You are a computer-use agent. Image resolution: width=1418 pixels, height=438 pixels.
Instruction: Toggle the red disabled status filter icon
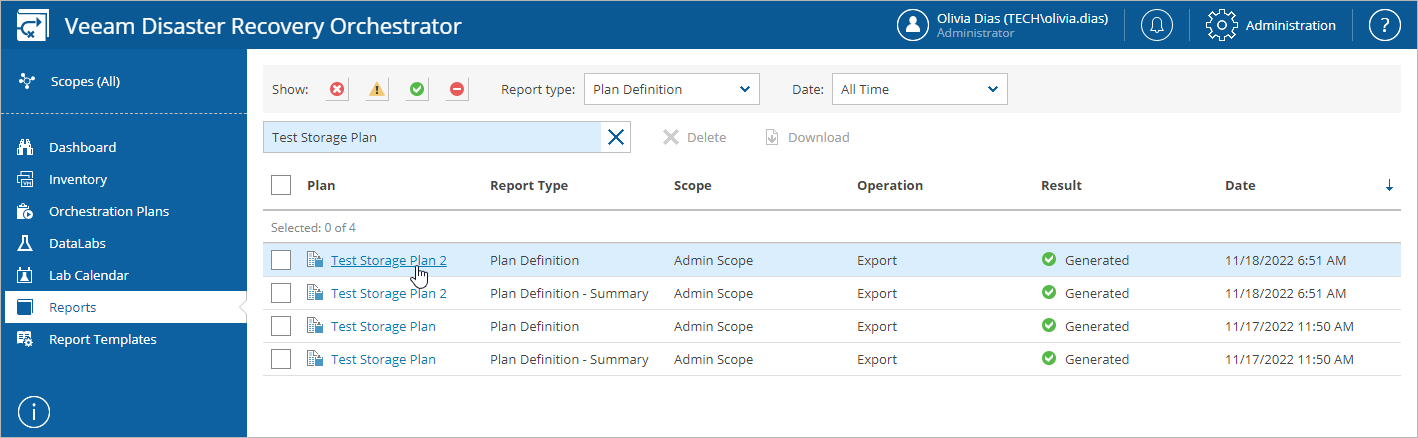(457, 89)
